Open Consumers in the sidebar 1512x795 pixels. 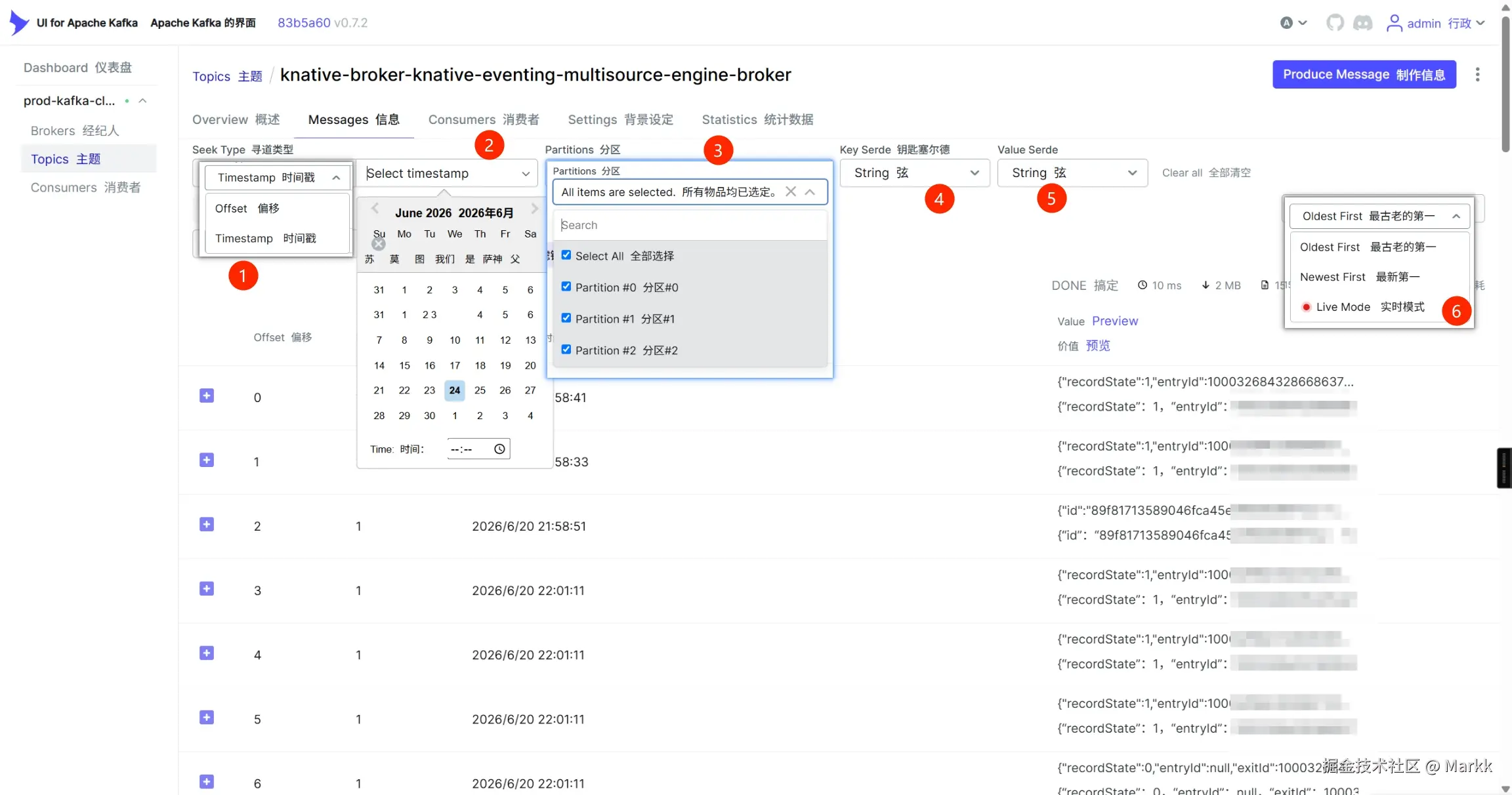(85, 188)
